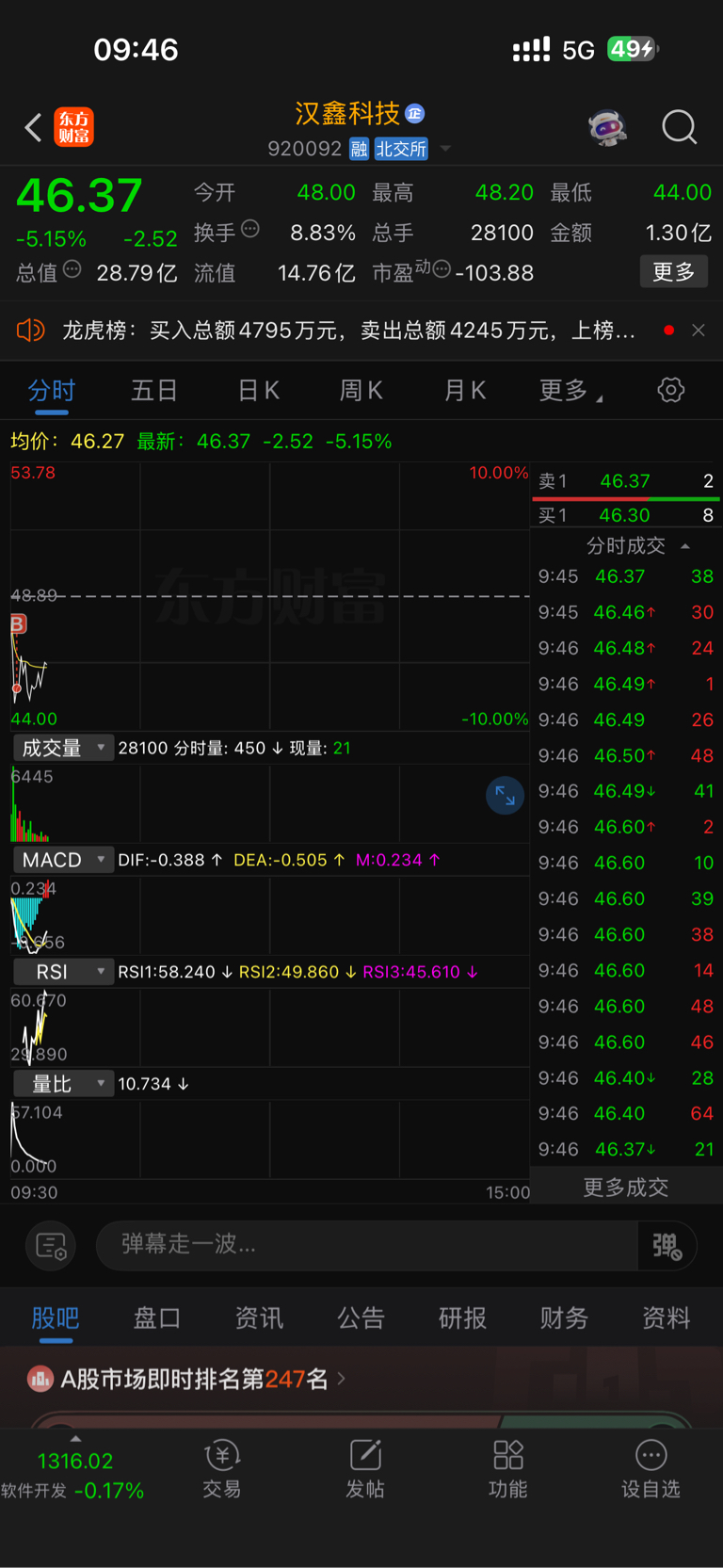The image size is (723, 1568).
Task: Switch to 资料 tab
Action: 666,1317
